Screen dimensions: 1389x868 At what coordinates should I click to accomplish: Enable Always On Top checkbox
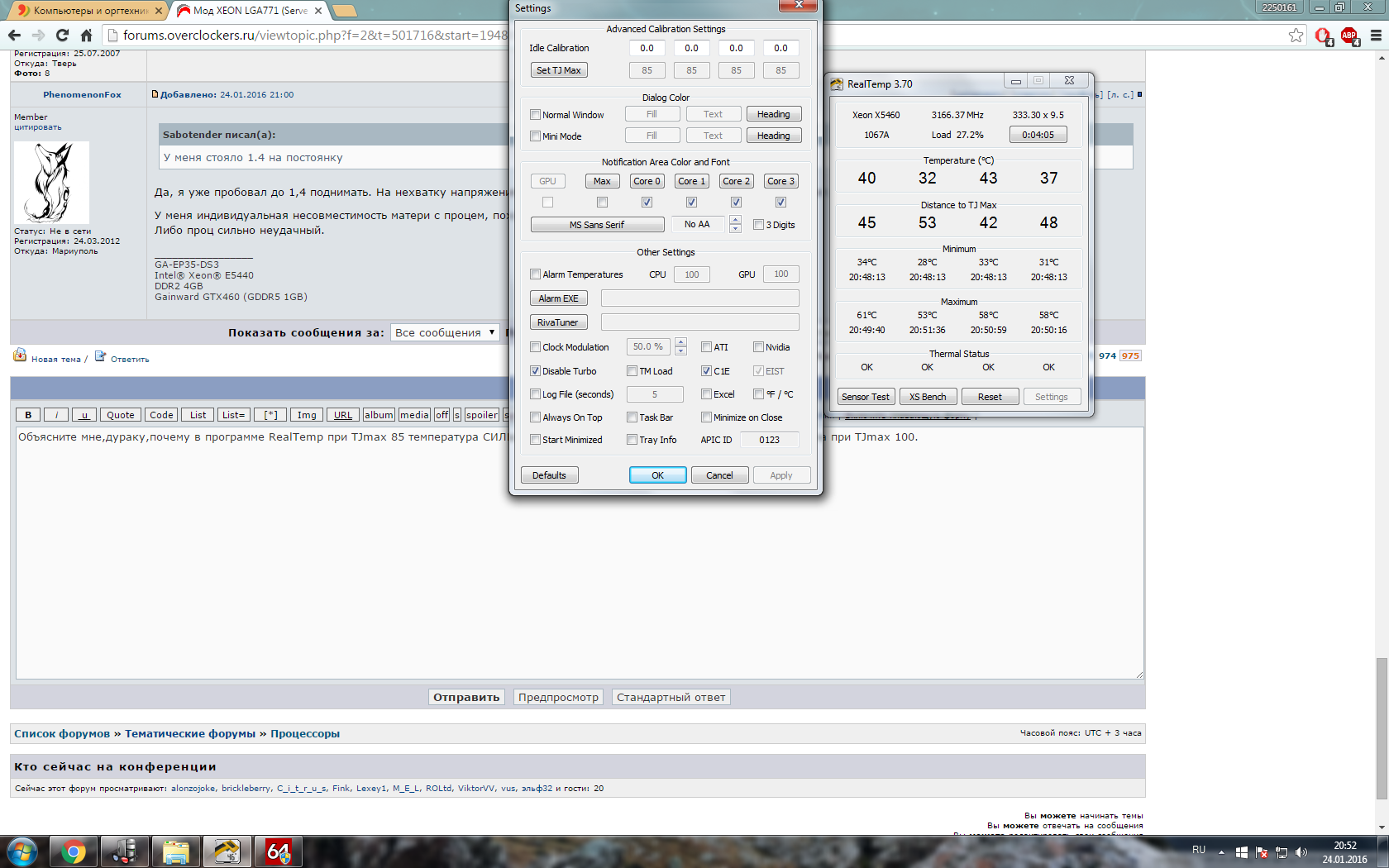coord(535,417)
